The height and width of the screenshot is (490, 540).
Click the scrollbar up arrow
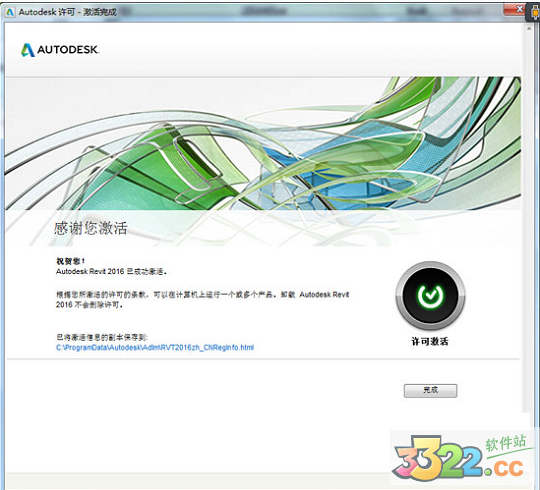[x=529, y=29]
